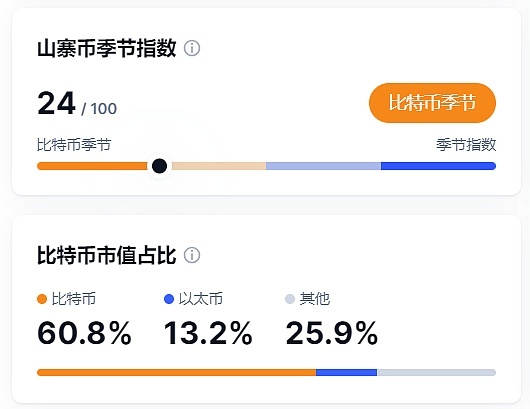
Task: Click blue 以太币 legend dot
Action: (x=169, y=299)
